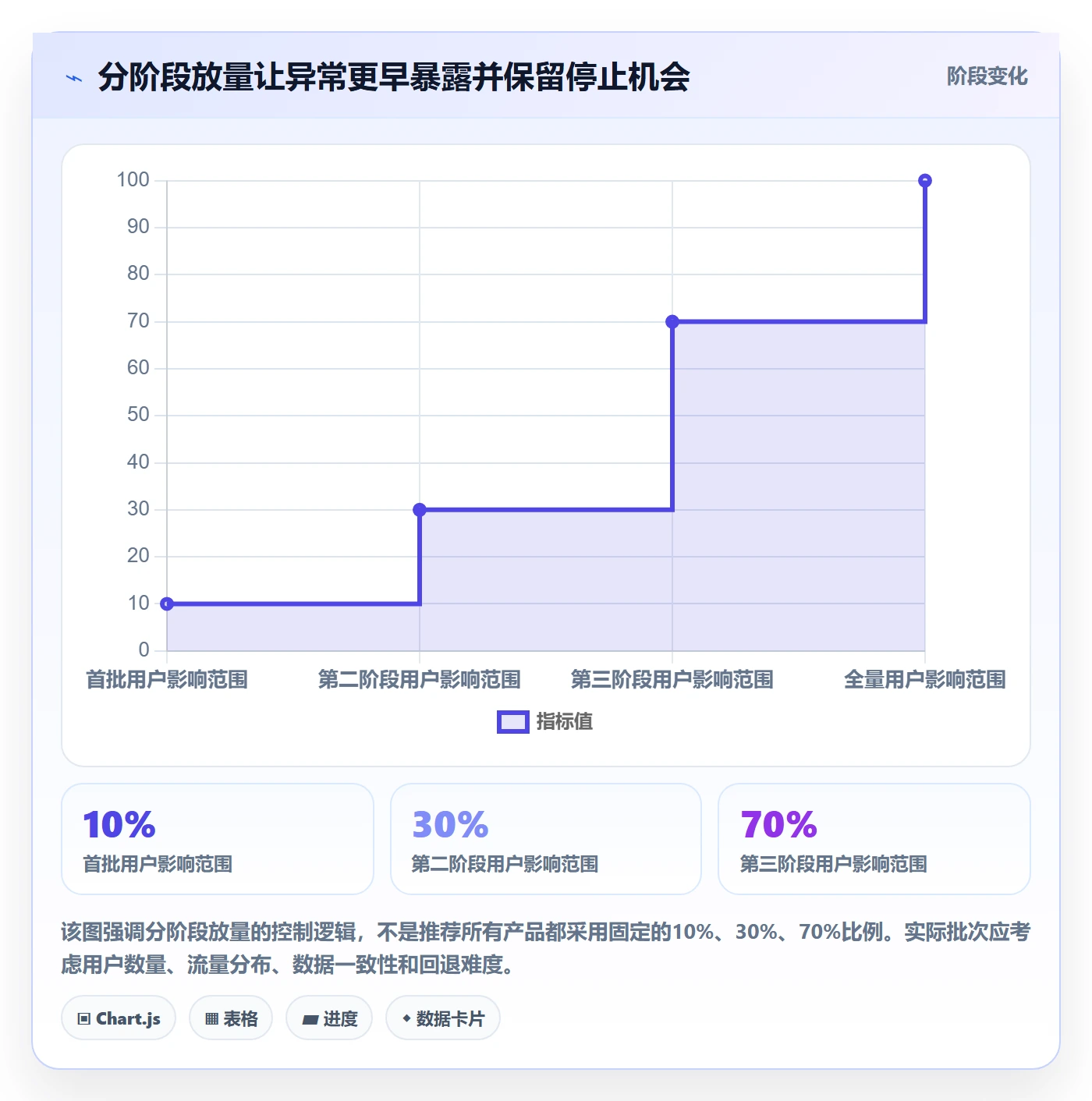Click the bar icon in 进度 tag
Viewport: 1092px width, 1101px height.
pyautogui.click(x=310, y=1020)
